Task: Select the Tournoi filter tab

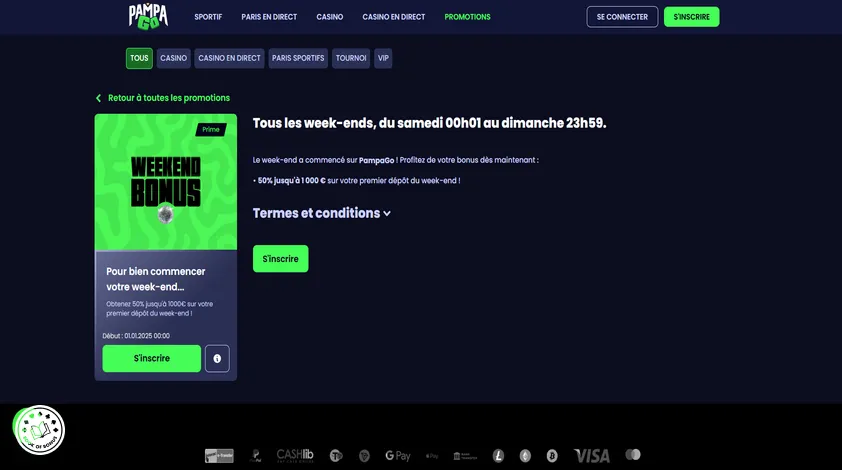Action: point(351,58)
